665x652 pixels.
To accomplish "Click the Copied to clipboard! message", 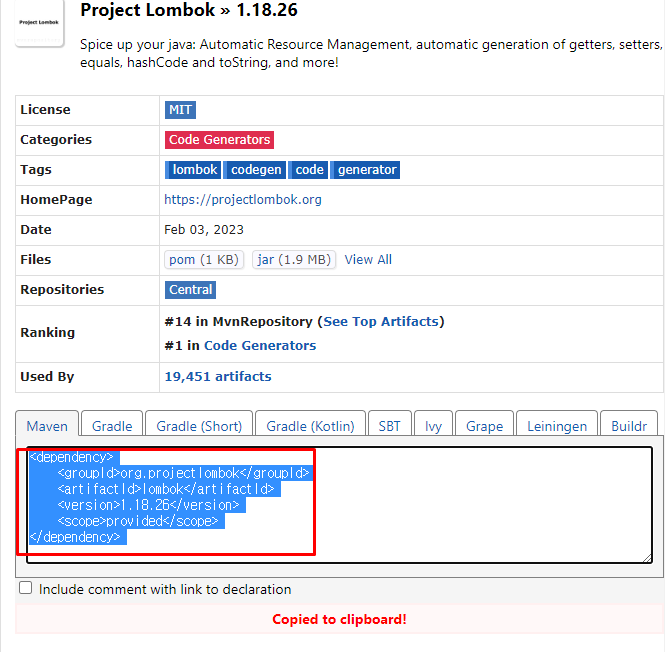I will click(339, 619).
